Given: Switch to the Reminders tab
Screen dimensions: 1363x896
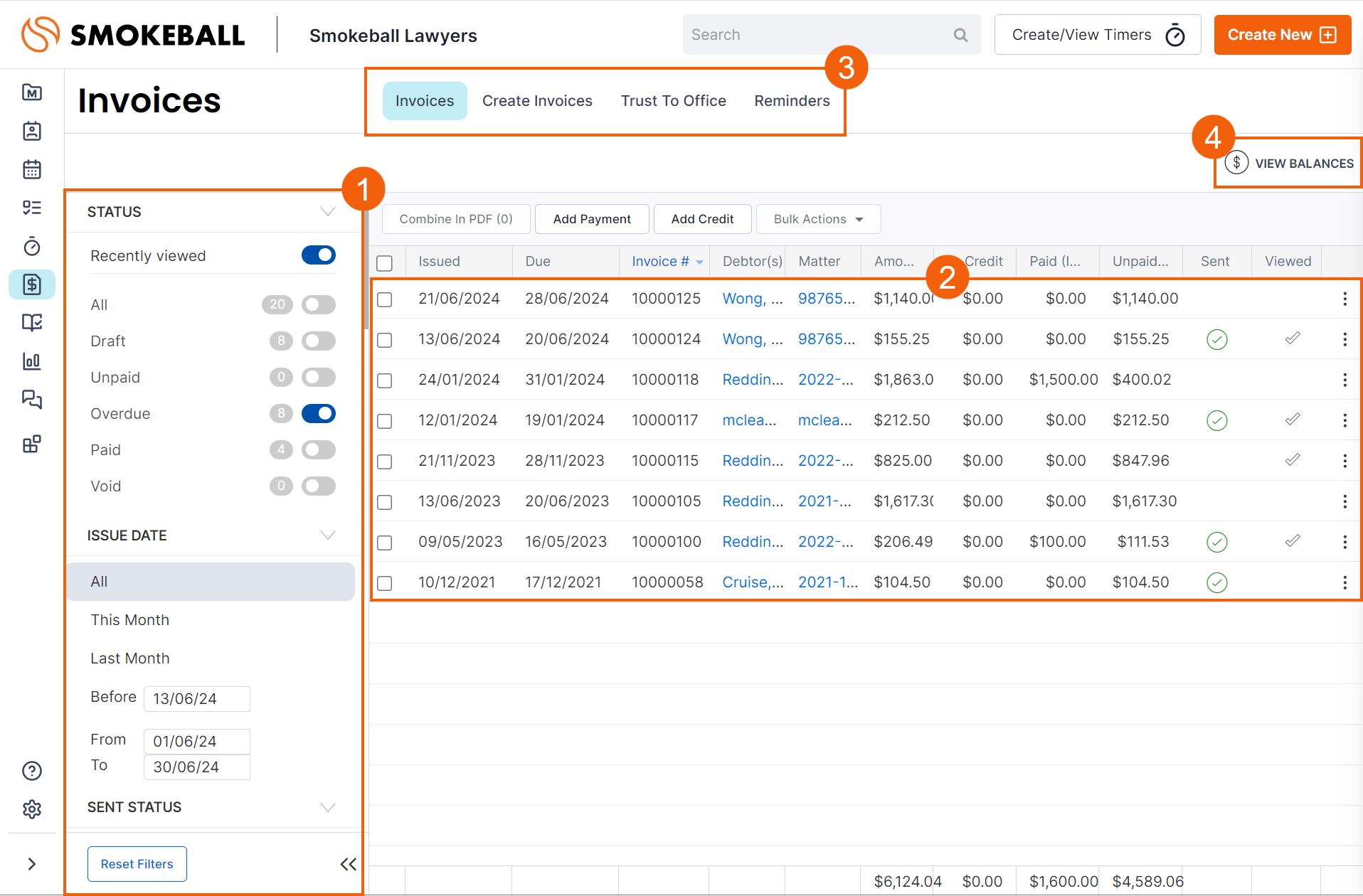Looking at the screenshot, I should (792, 101).
